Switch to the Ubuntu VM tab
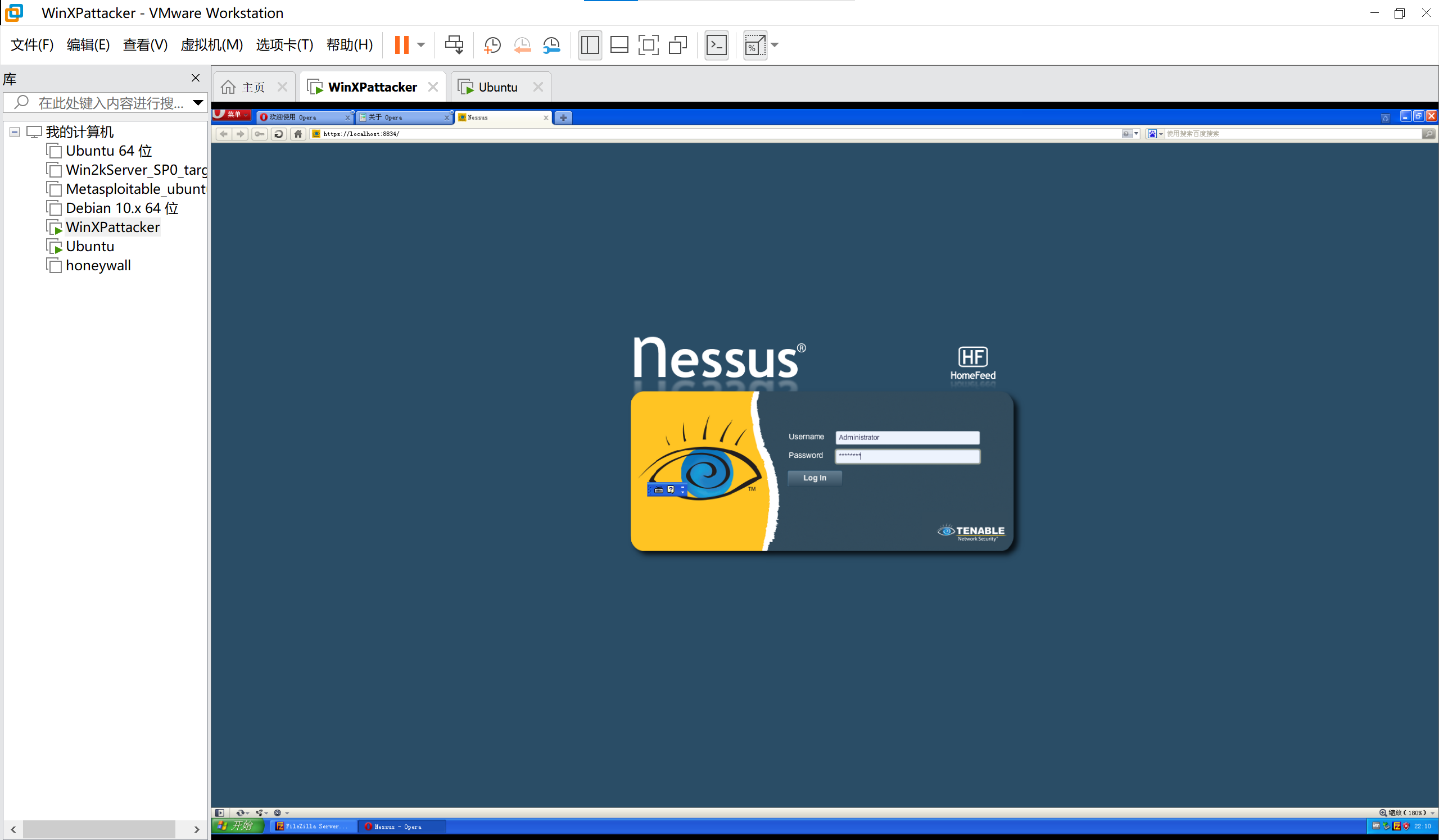 [x=497, y=87]
